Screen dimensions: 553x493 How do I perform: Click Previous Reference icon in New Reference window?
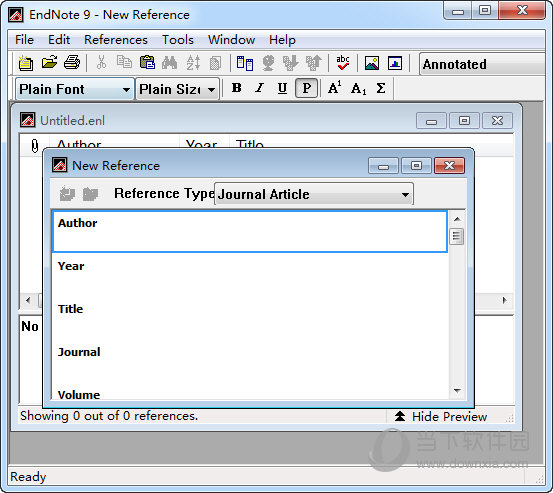click(67, 194)
